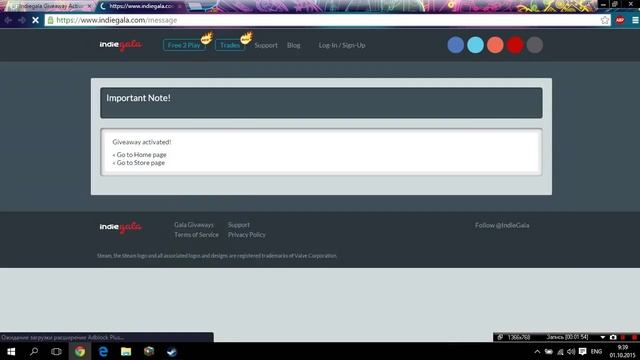Image resolution: width=640 pixels, height=360 pixels.
Task: Open taskbar search magnifier
Action: (x=34, y=351)
